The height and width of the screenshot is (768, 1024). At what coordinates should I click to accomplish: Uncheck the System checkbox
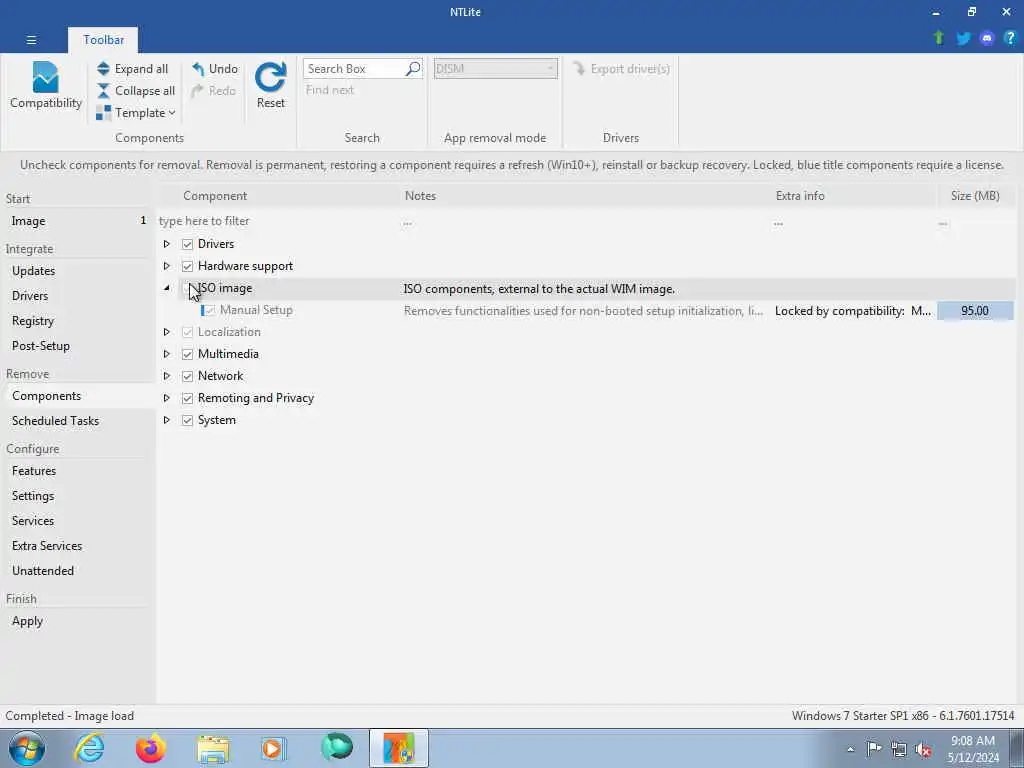187,420
